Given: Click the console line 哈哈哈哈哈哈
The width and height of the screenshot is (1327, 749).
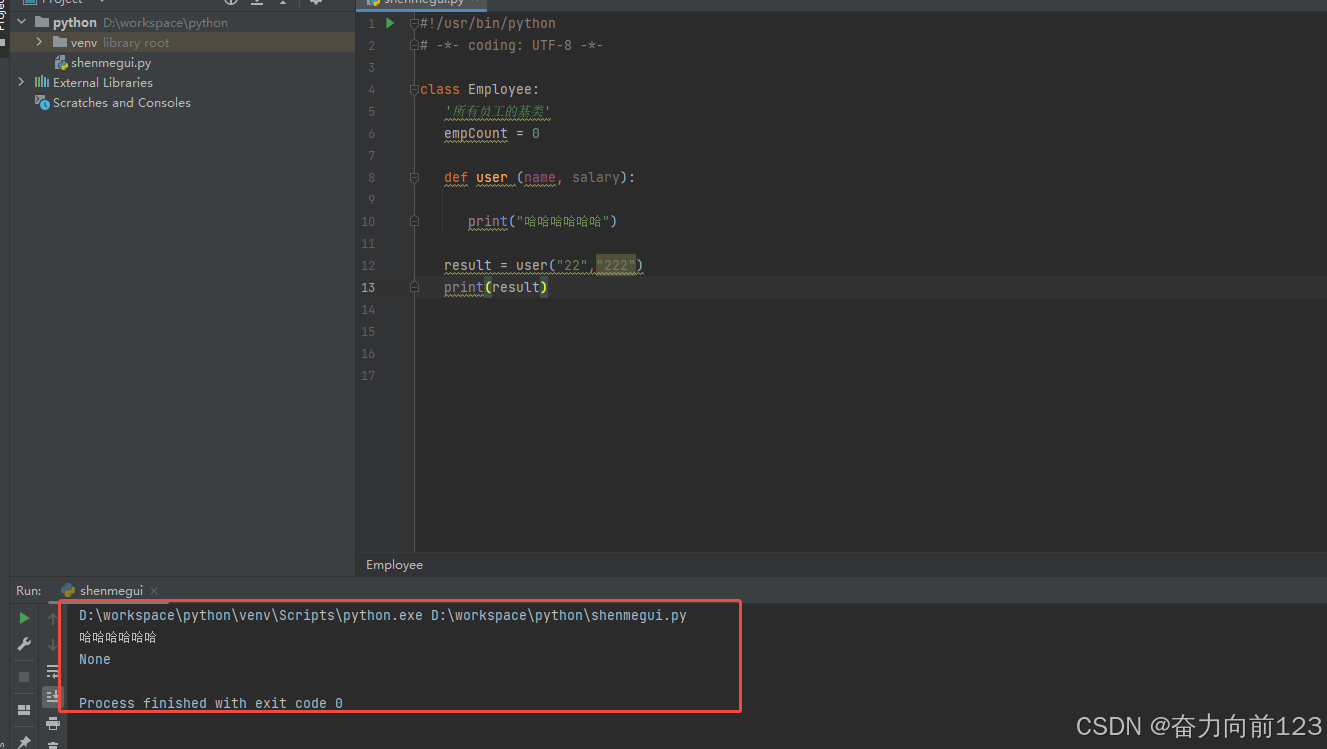Looking at the screenshot, I should [118, 637].
